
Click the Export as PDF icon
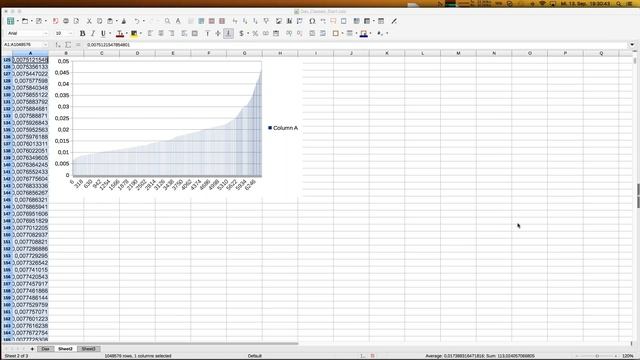[56, 21]
